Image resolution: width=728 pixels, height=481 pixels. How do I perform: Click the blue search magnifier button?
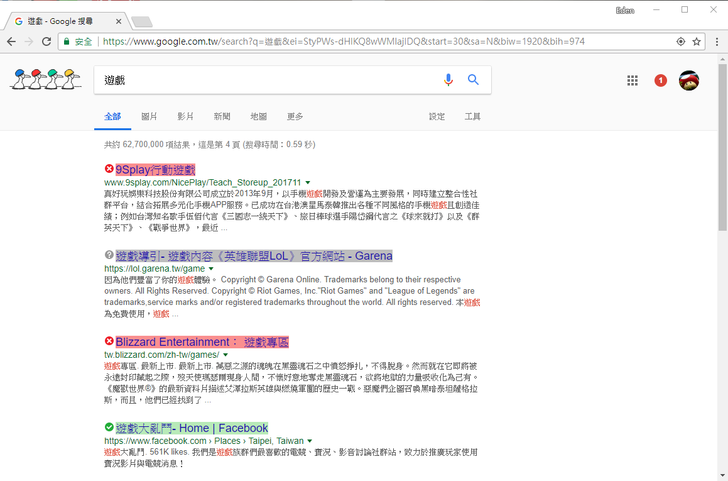click(x=473, y=80)
